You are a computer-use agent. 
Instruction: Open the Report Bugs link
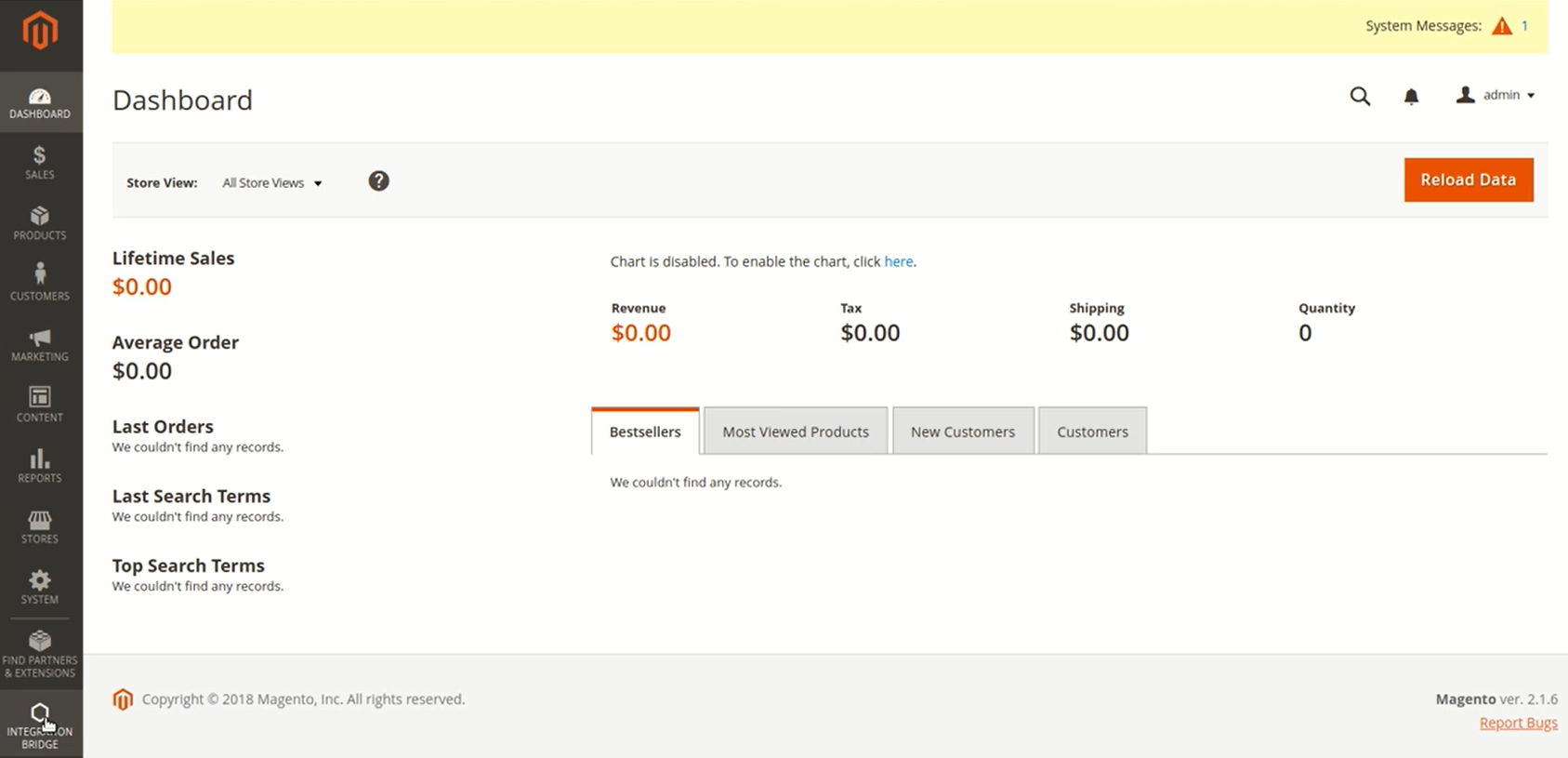point(1518,723)
